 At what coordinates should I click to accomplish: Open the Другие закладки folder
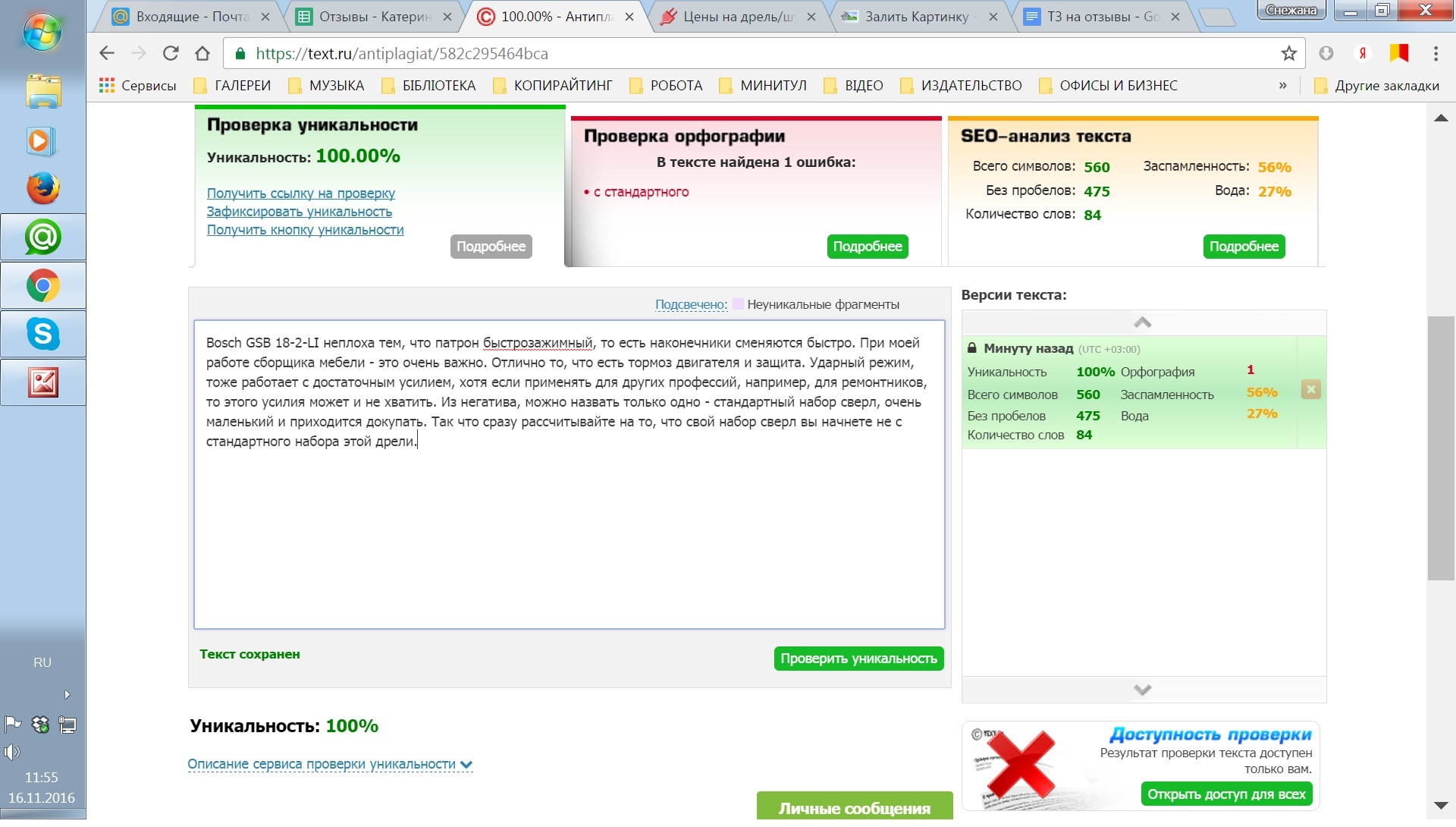tap(1376, 86)
